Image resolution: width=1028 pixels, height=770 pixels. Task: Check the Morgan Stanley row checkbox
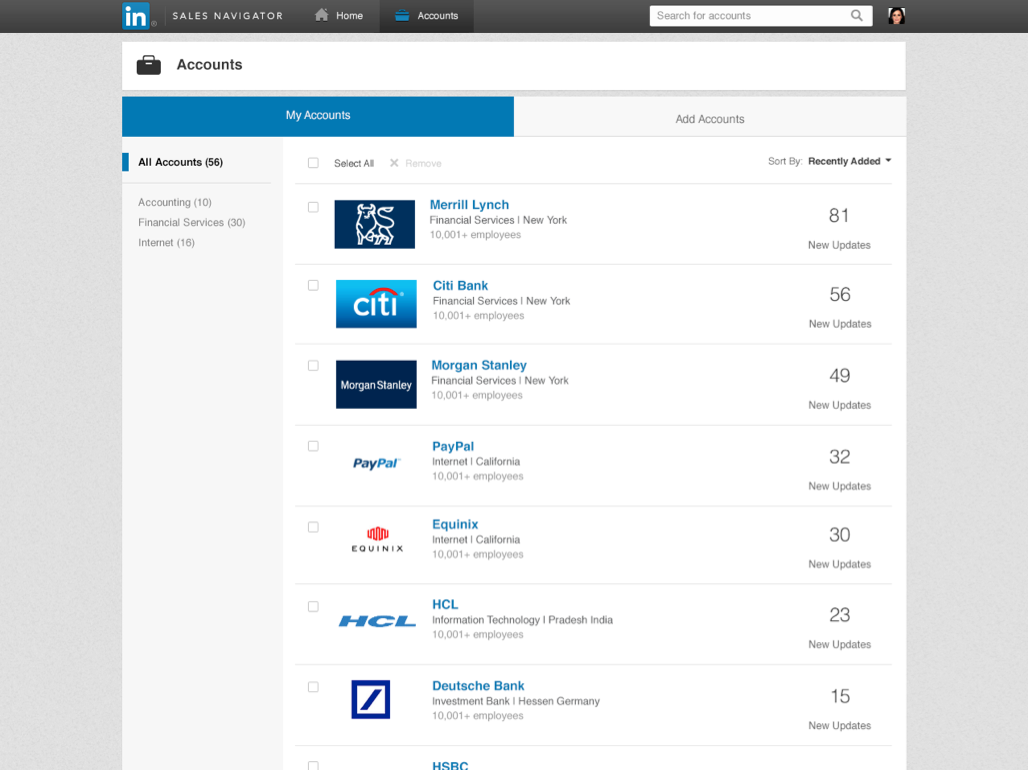(313, 366)
